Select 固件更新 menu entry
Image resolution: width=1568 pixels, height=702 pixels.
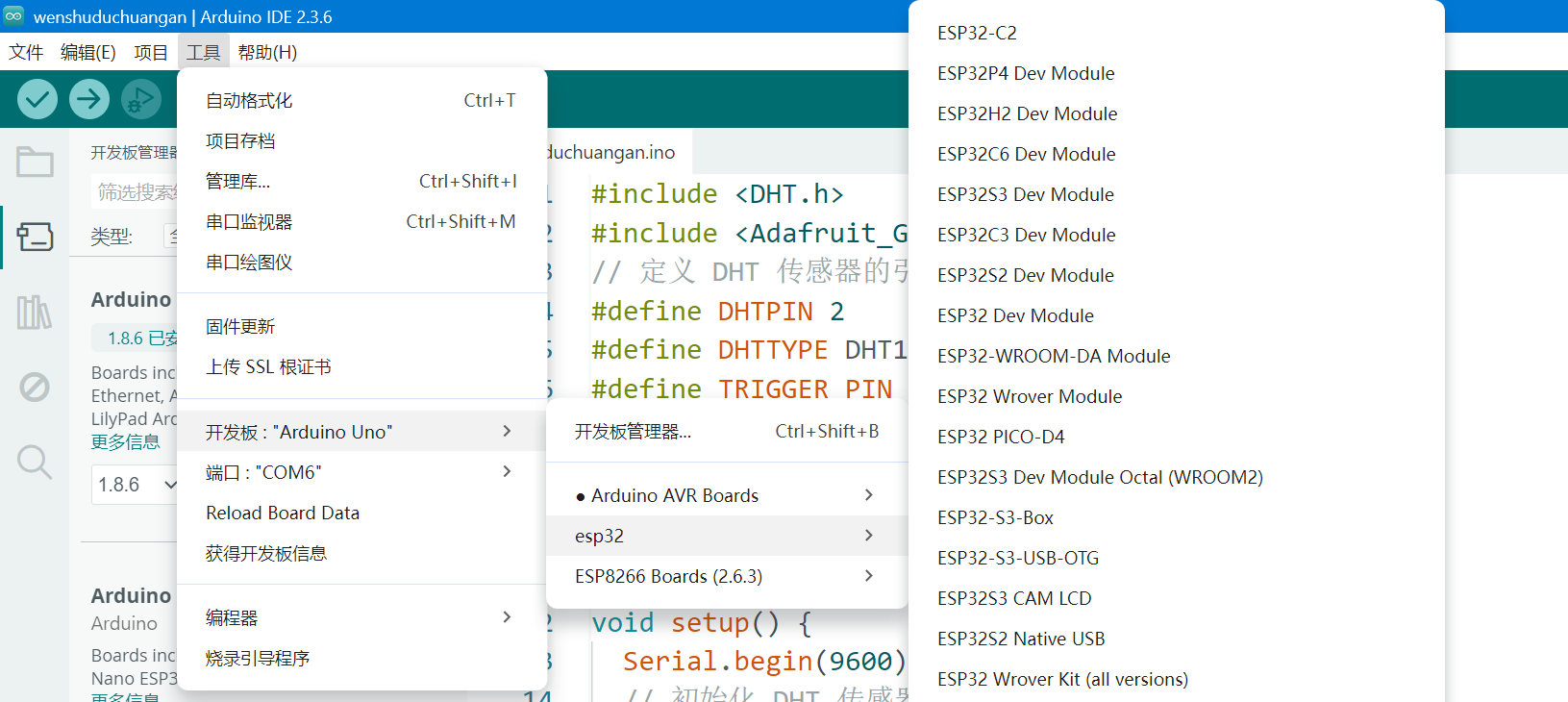[361, 327]
